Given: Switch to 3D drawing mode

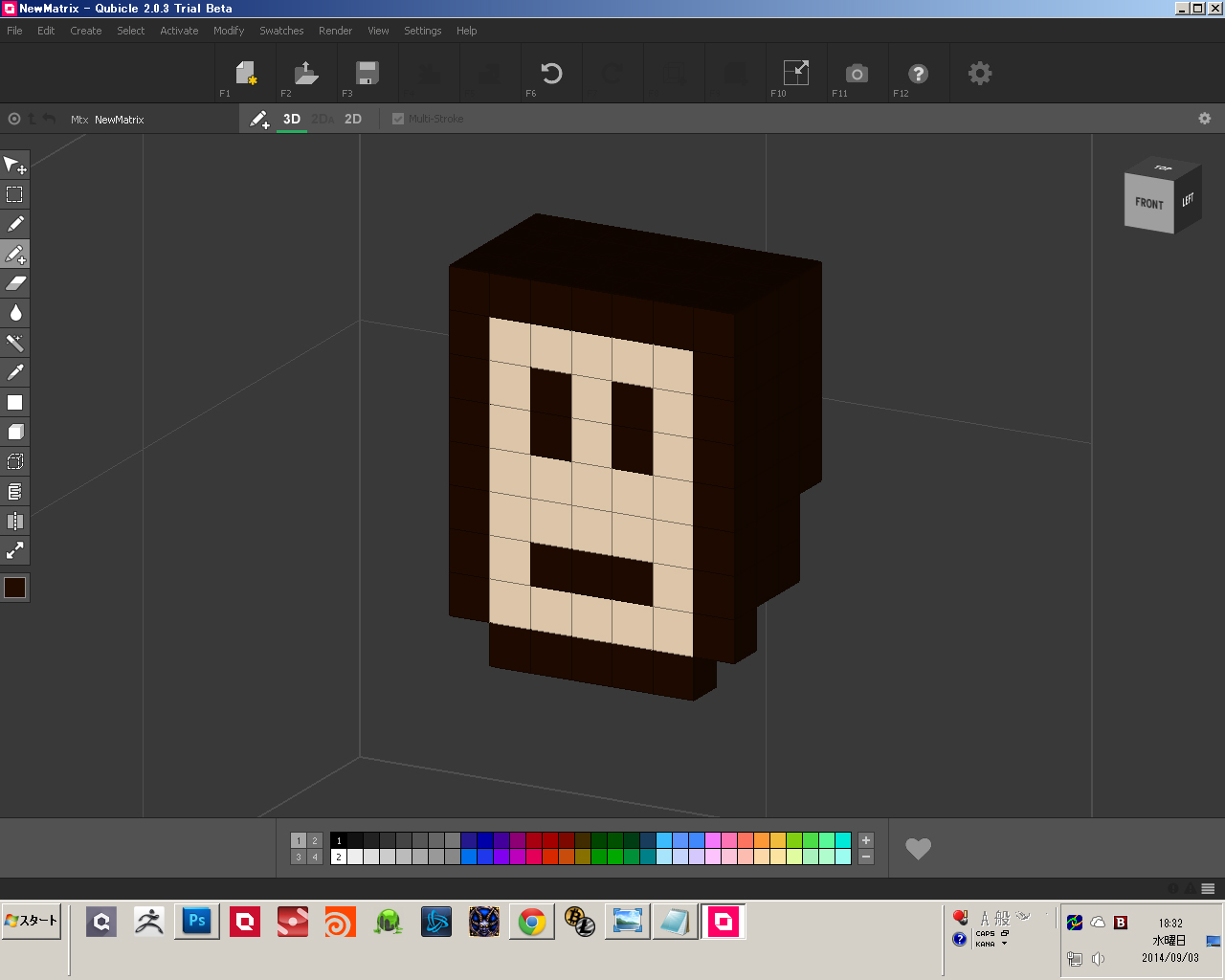Looking at the screenshot, I should (x=292, y=120).
